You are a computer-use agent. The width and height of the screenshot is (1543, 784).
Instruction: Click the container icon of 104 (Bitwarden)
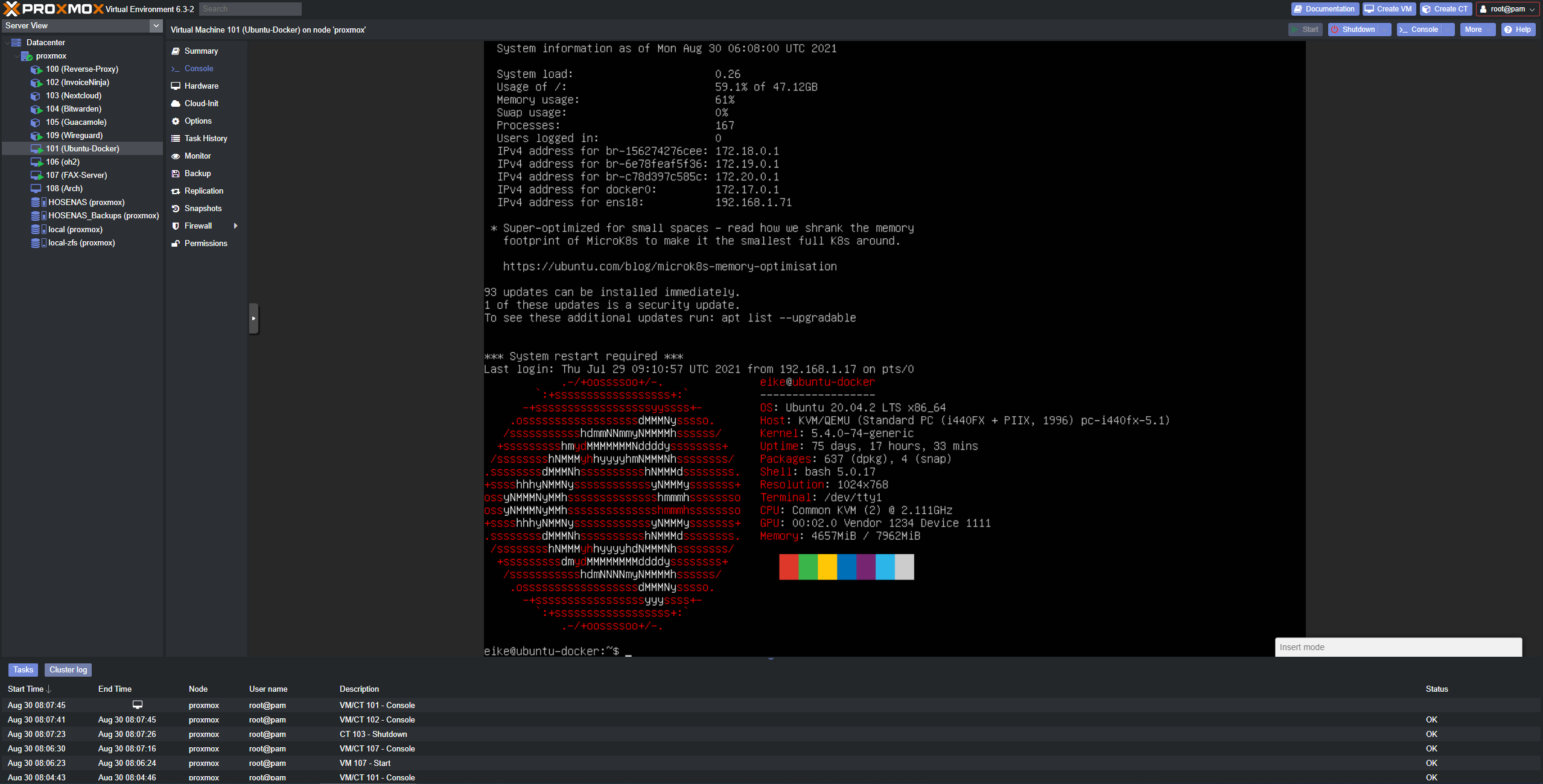[x=36, y=109]
